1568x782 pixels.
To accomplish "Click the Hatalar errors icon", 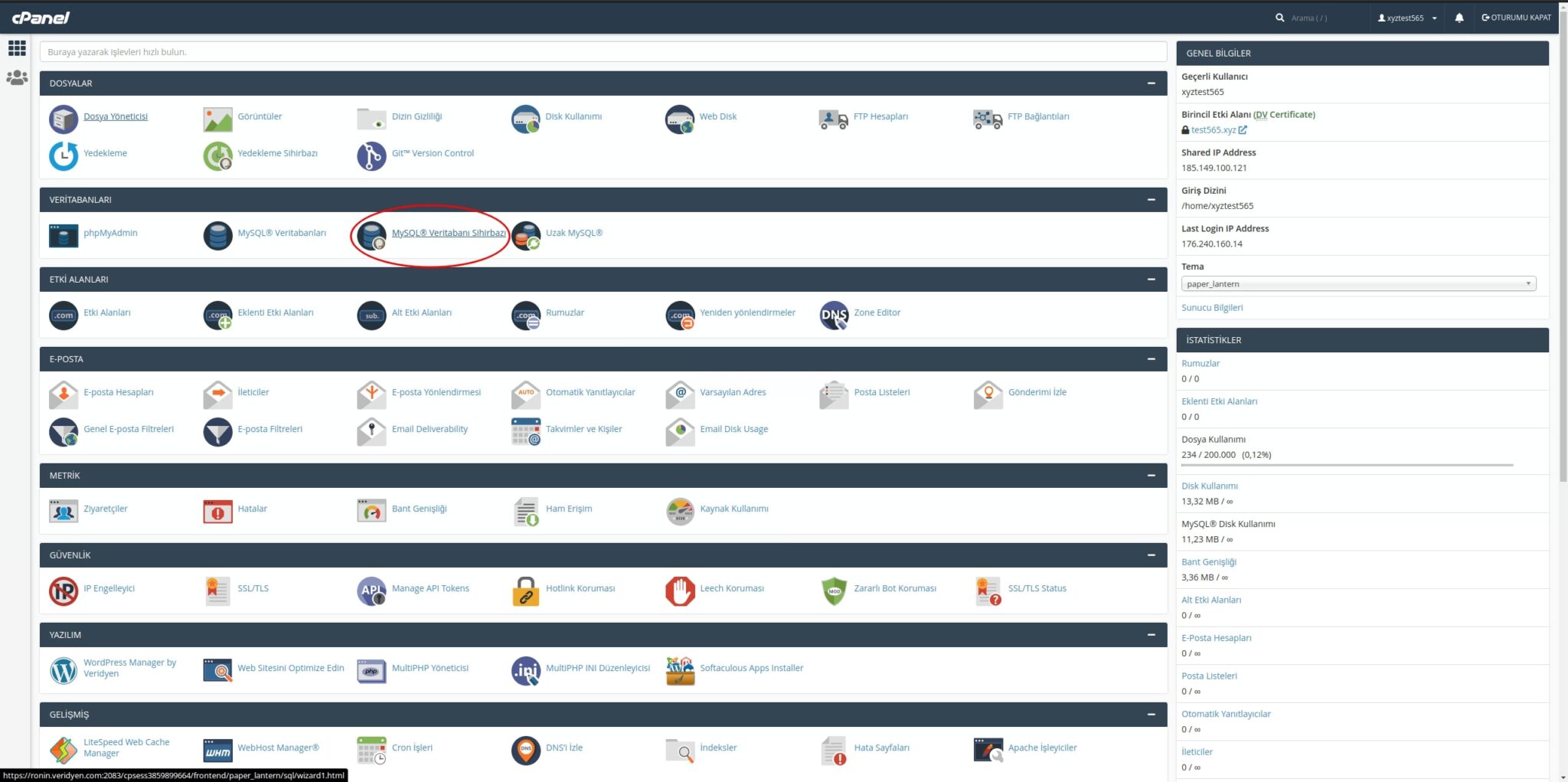I will 217,512.
